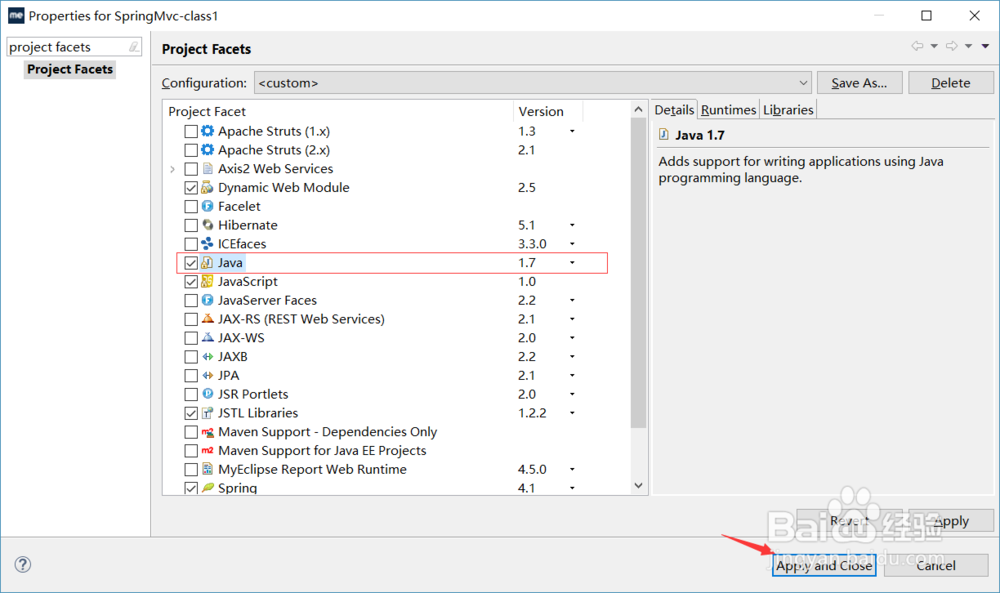The height and width of the screenshot is (593, 1000).
Task: Click the project facets filter field
Action: click(x=66, y=47)
